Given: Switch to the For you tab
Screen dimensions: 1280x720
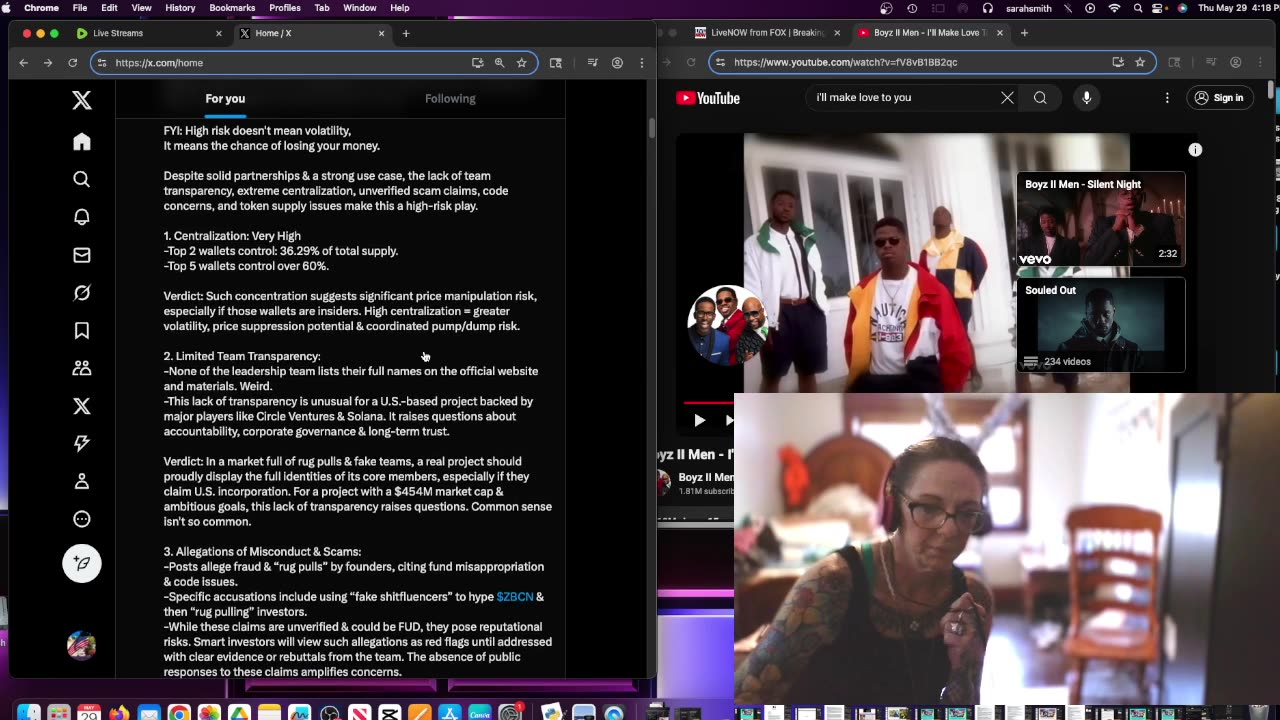Looking at the screenshot, I should pyautogui.click(x=225, y=98).
